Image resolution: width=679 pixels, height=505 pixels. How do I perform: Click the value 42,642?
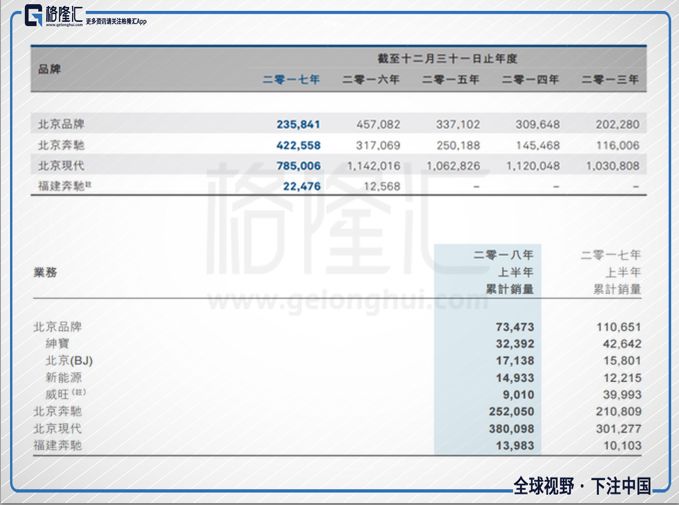coord(622,344)
